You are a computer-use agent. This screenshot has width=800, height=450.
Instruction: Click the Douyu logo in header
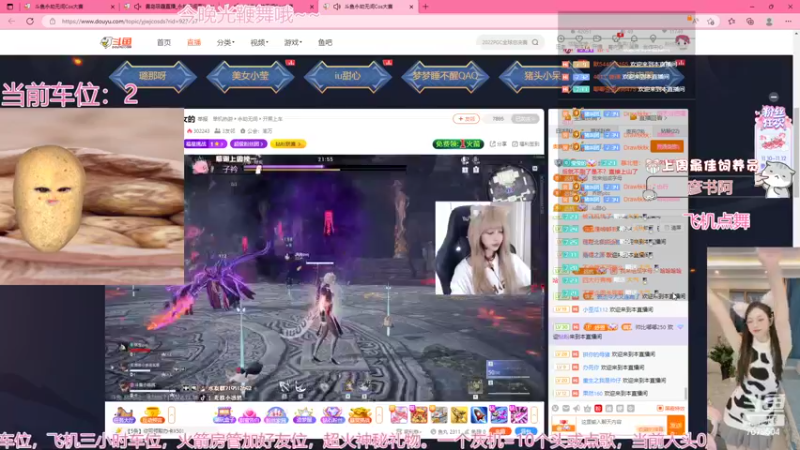pos(116,42)
